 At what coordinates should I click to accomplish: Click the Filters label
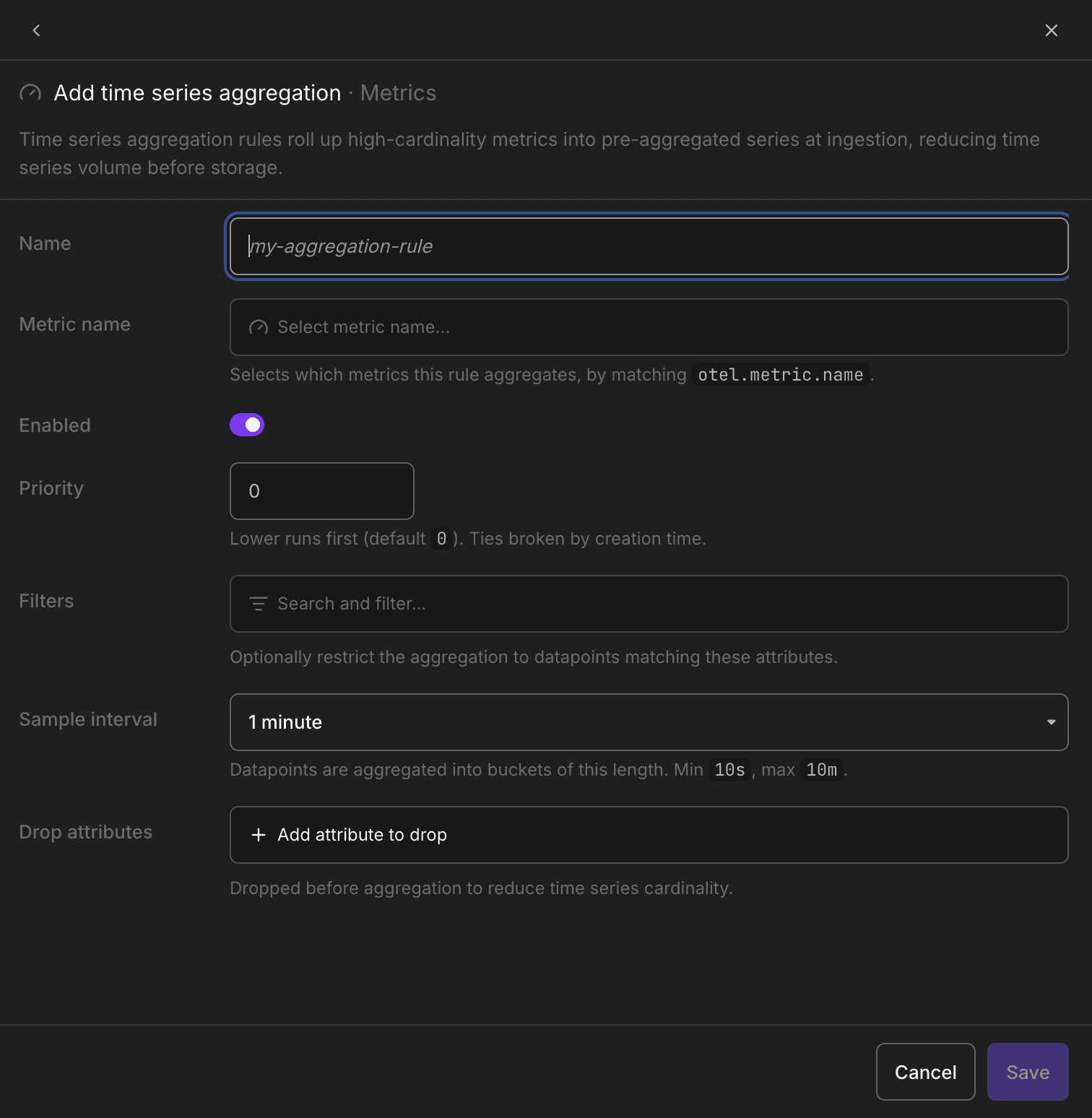point(46,601)
